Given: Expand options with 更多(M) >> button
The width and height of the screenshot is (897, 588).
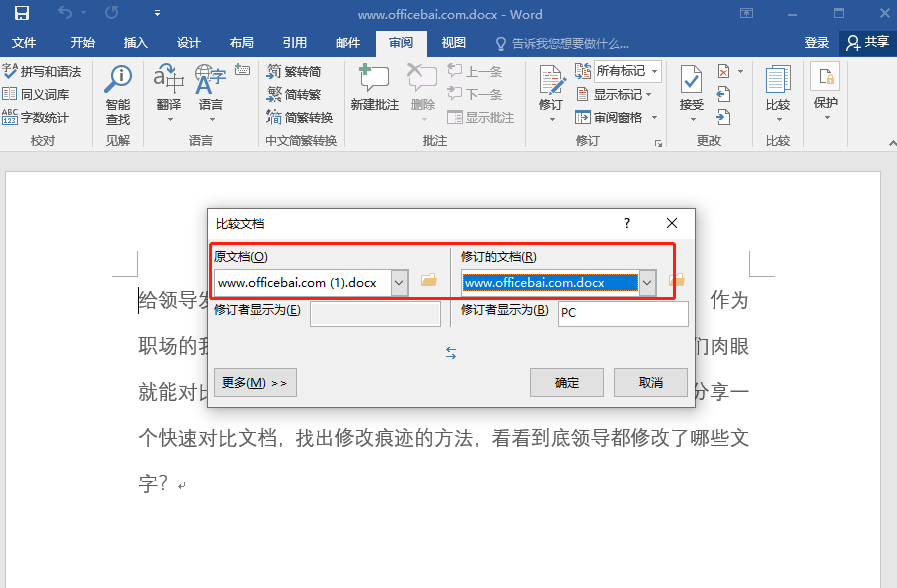Looking at the screenshot, I should pyautogui.click(x=255, y=383).
